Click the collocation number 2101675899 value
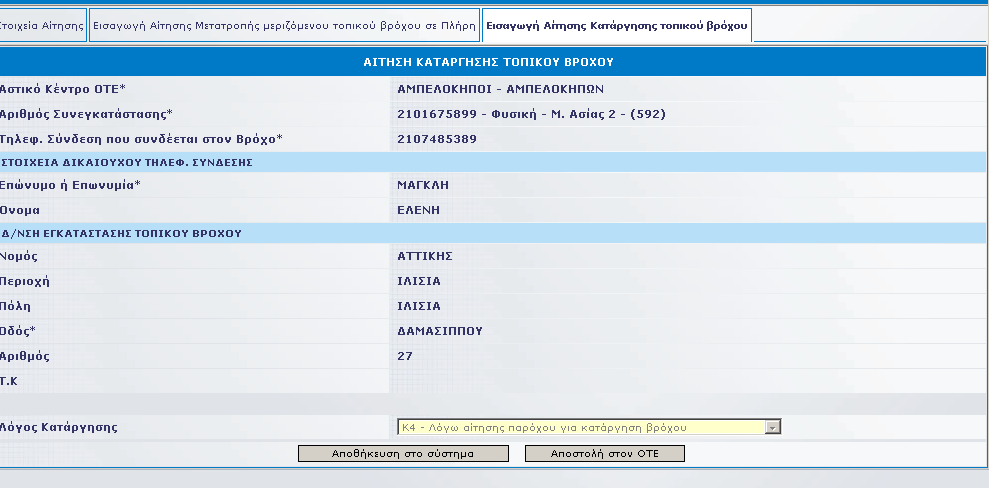 531,114
